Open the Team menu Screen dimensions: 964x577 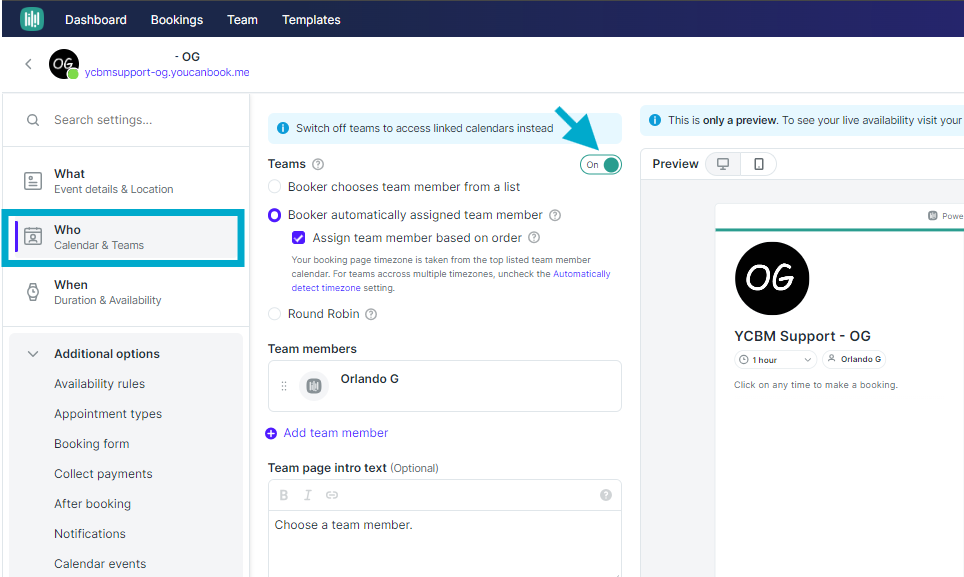(242, 20)
